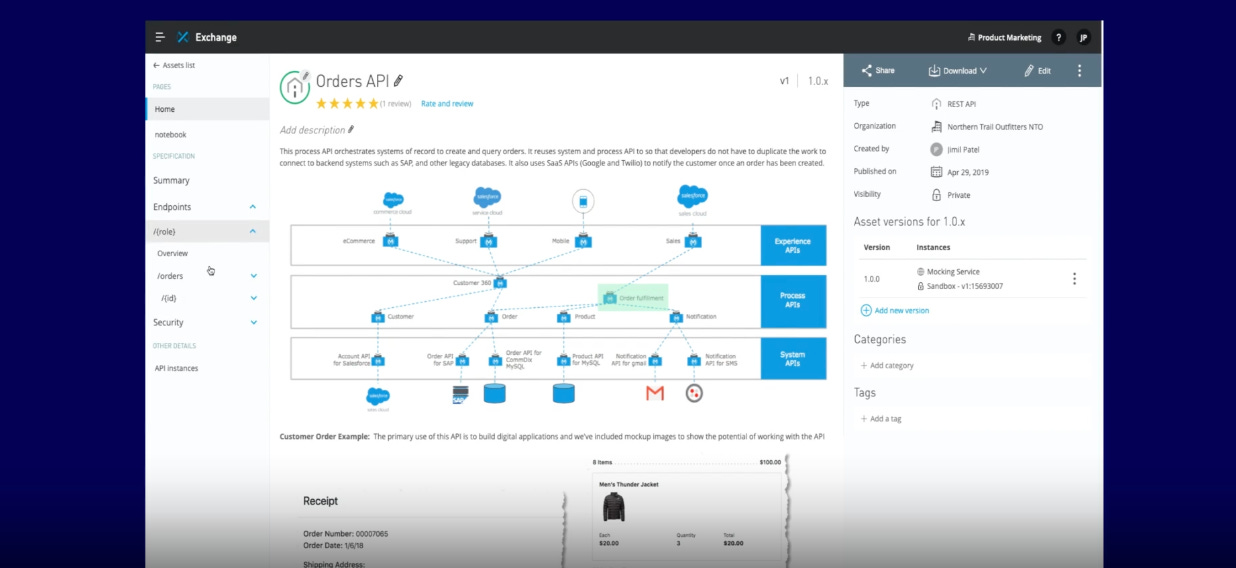Expand the Security section chevron
Viewport: 1236px width, 568px height.
click(x=253, y=323)
